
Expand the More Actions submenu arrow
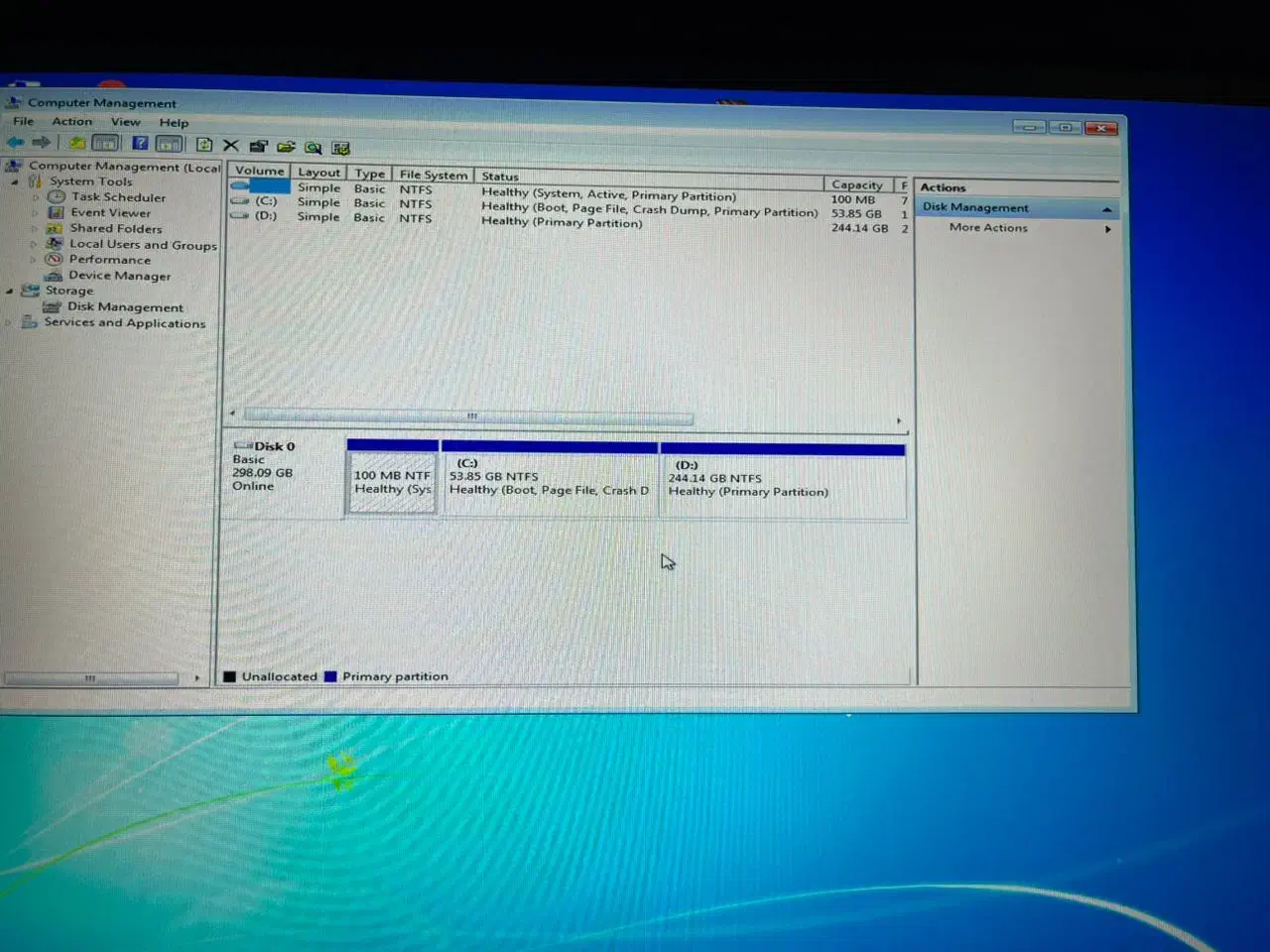[1107, 229]
